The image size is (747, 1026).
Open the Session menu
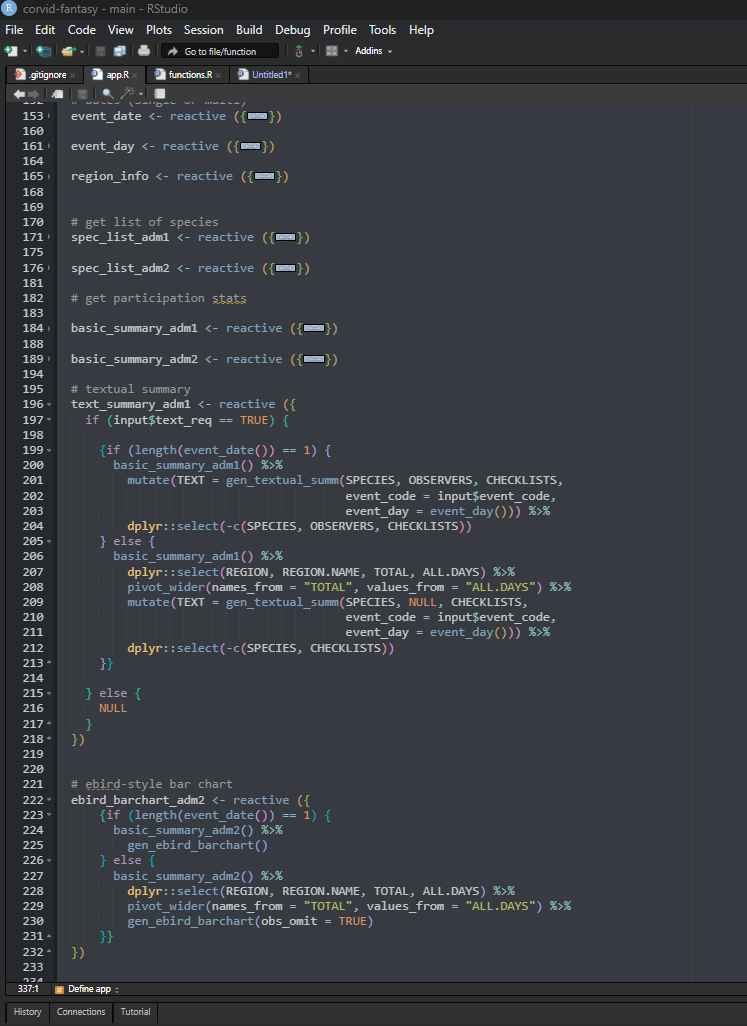coord(203,30)
